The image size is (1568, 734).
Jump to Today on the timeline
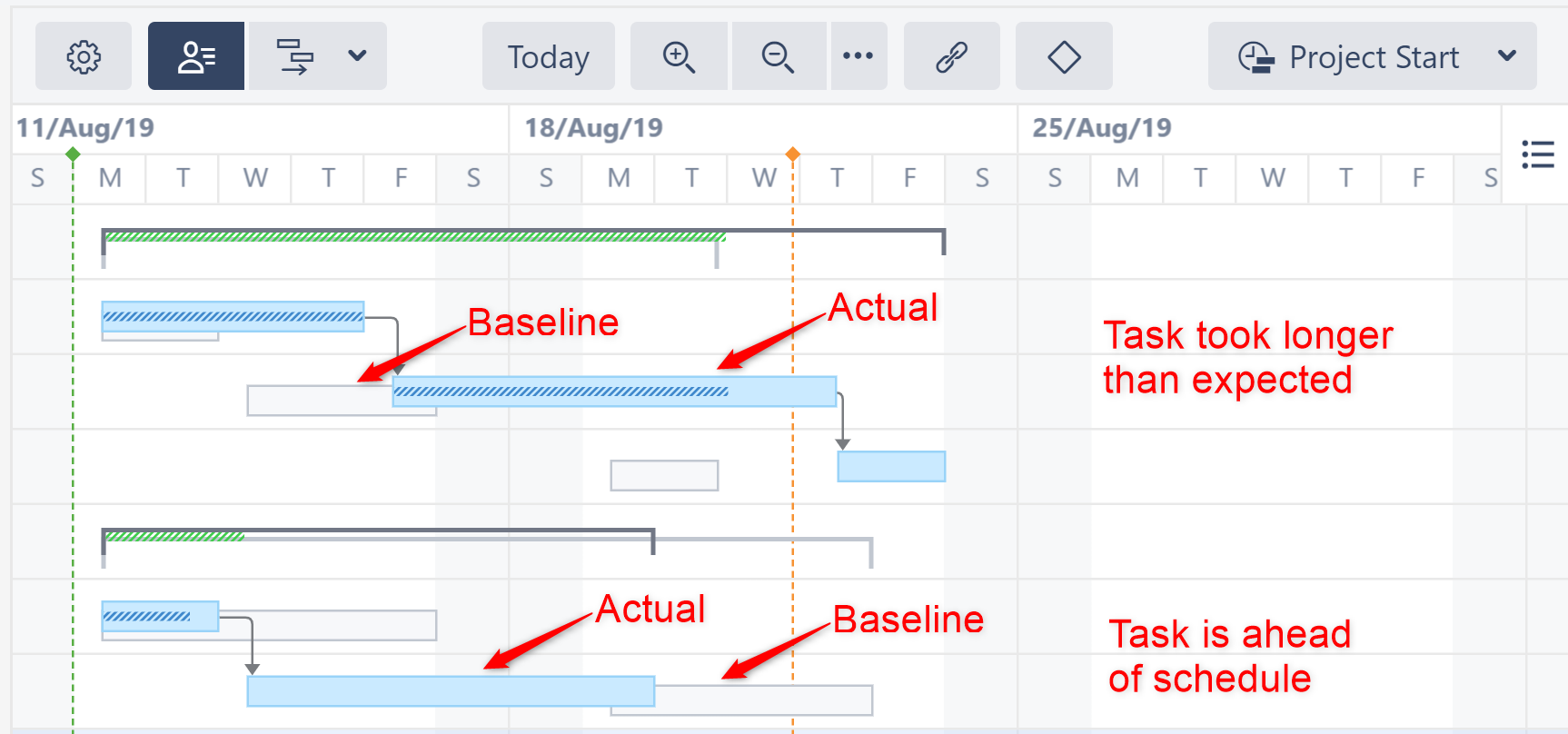pyautogui.click(x=548, y=57)
